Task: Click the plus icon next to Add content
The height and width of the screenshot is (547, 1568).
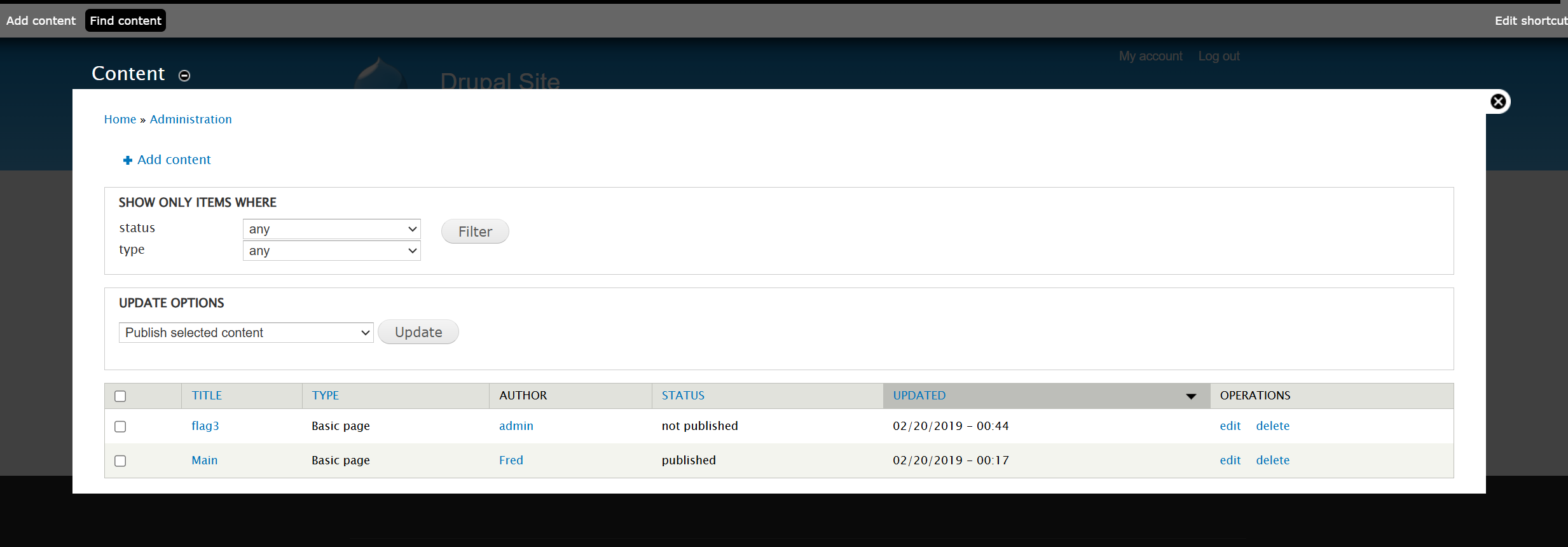Action: [127, 160]
